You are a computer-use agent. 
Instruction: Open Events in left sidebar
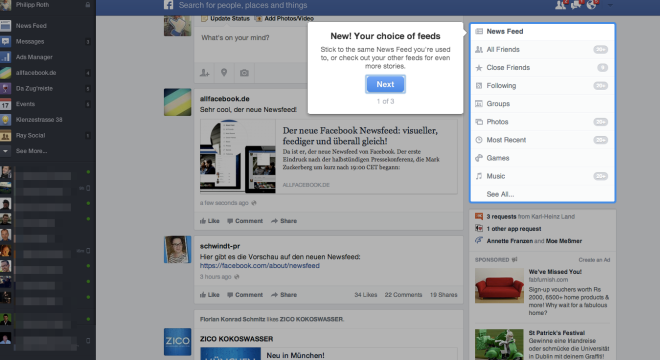25,104
